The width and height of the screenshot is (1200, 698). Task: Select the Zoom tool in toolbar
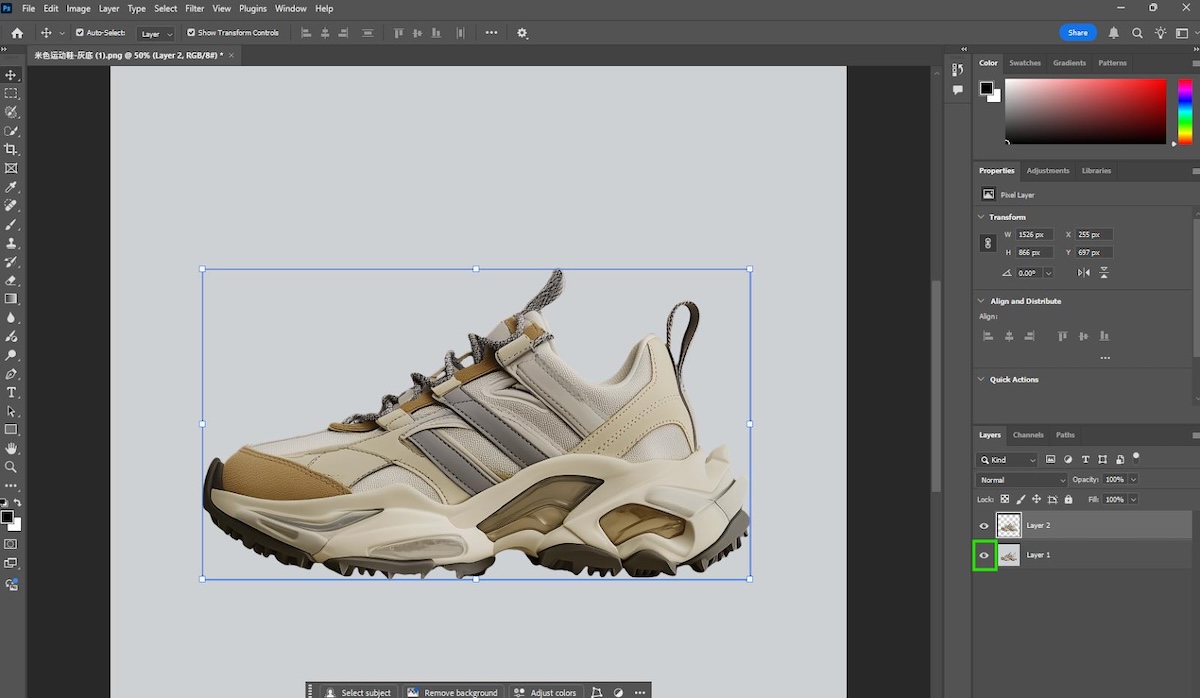[x=11, y=467]
